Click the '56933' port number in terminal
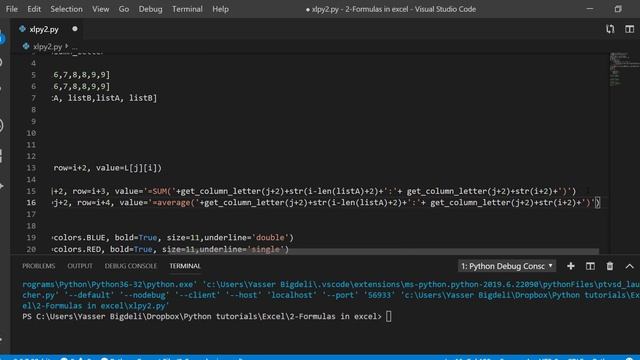This screenshot has width=640, height=360. click(x=379, y=295)
